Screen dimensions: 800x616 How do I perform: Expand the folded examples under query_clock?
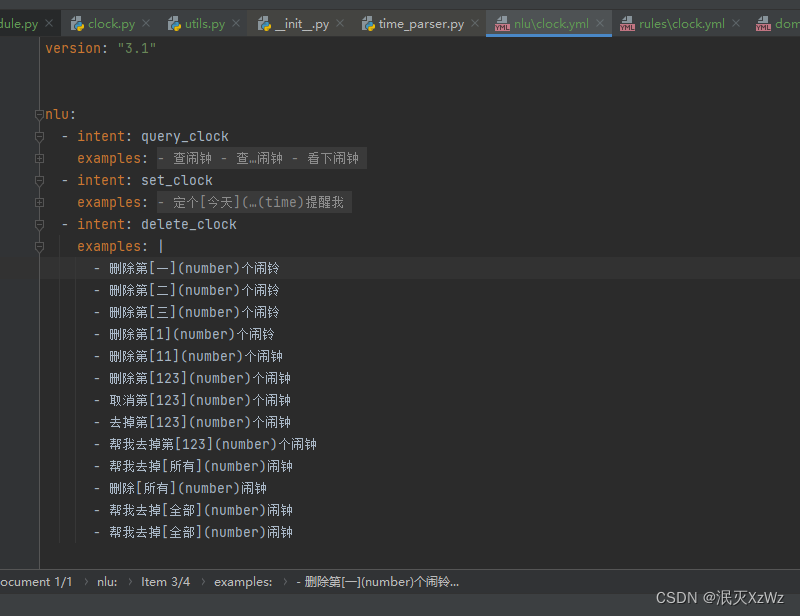pyautogui.click(x=38, y=158)
